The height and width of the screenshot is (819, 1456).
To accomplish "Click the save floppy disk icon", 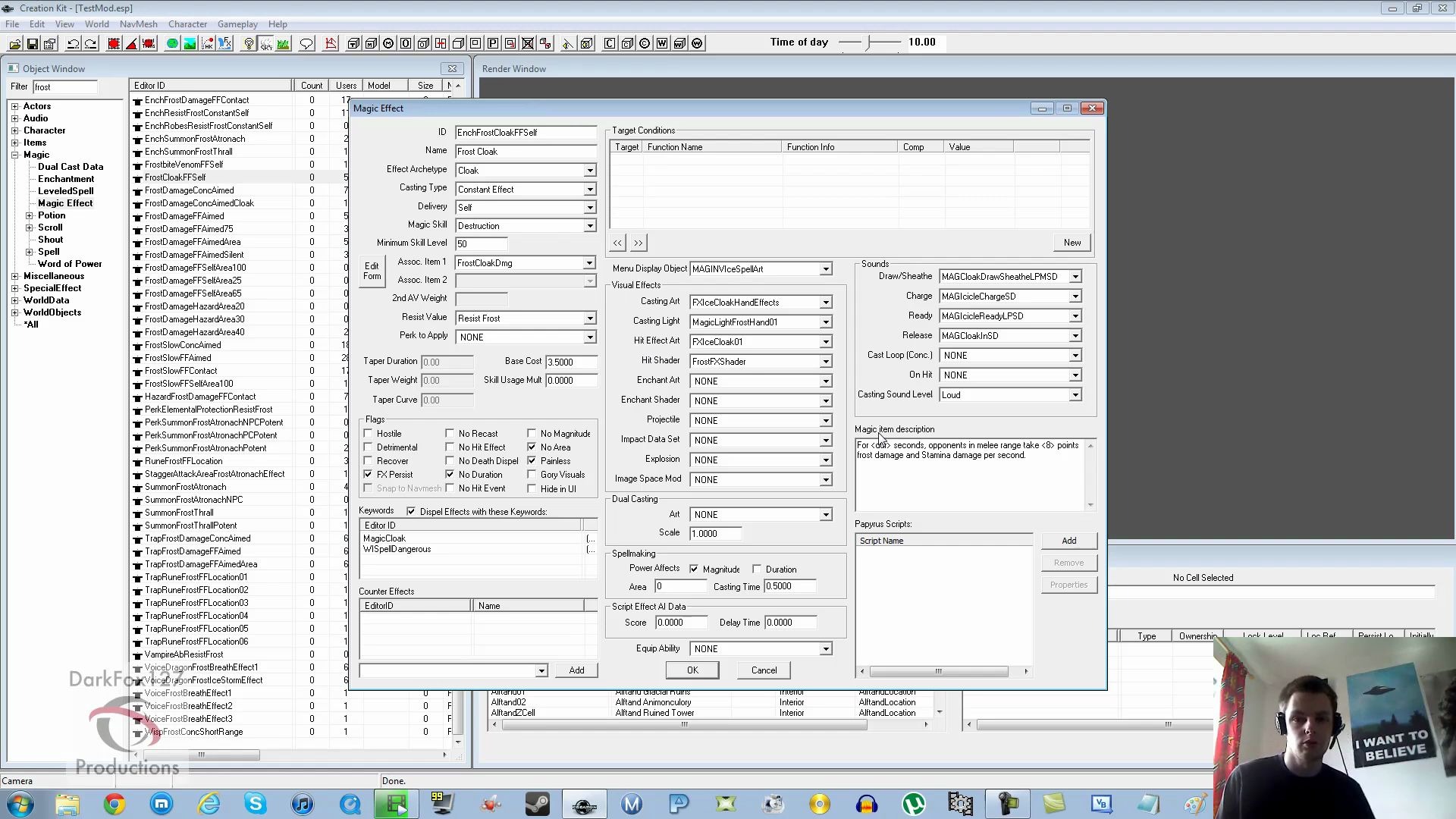I will [33, 43].
